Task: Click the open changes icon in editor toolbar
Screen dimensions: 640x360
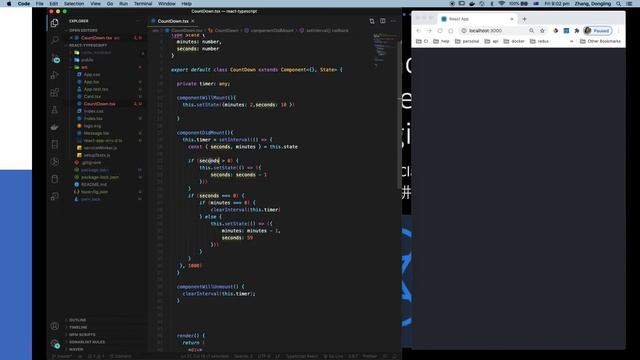Action: 371,21
